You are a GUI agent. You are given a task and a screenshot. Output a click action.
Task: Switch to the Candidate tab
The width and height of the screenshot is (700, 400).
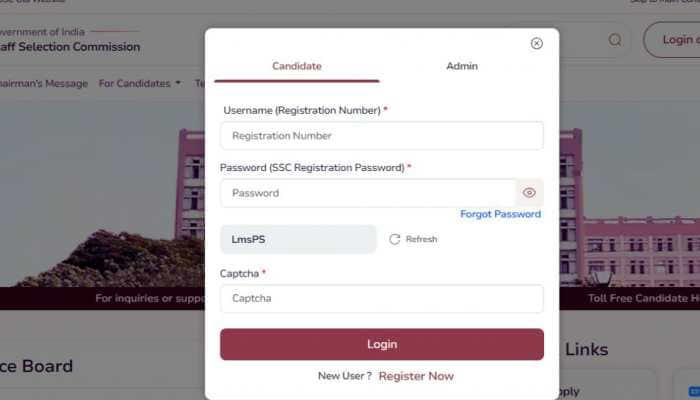pos(297,66)
